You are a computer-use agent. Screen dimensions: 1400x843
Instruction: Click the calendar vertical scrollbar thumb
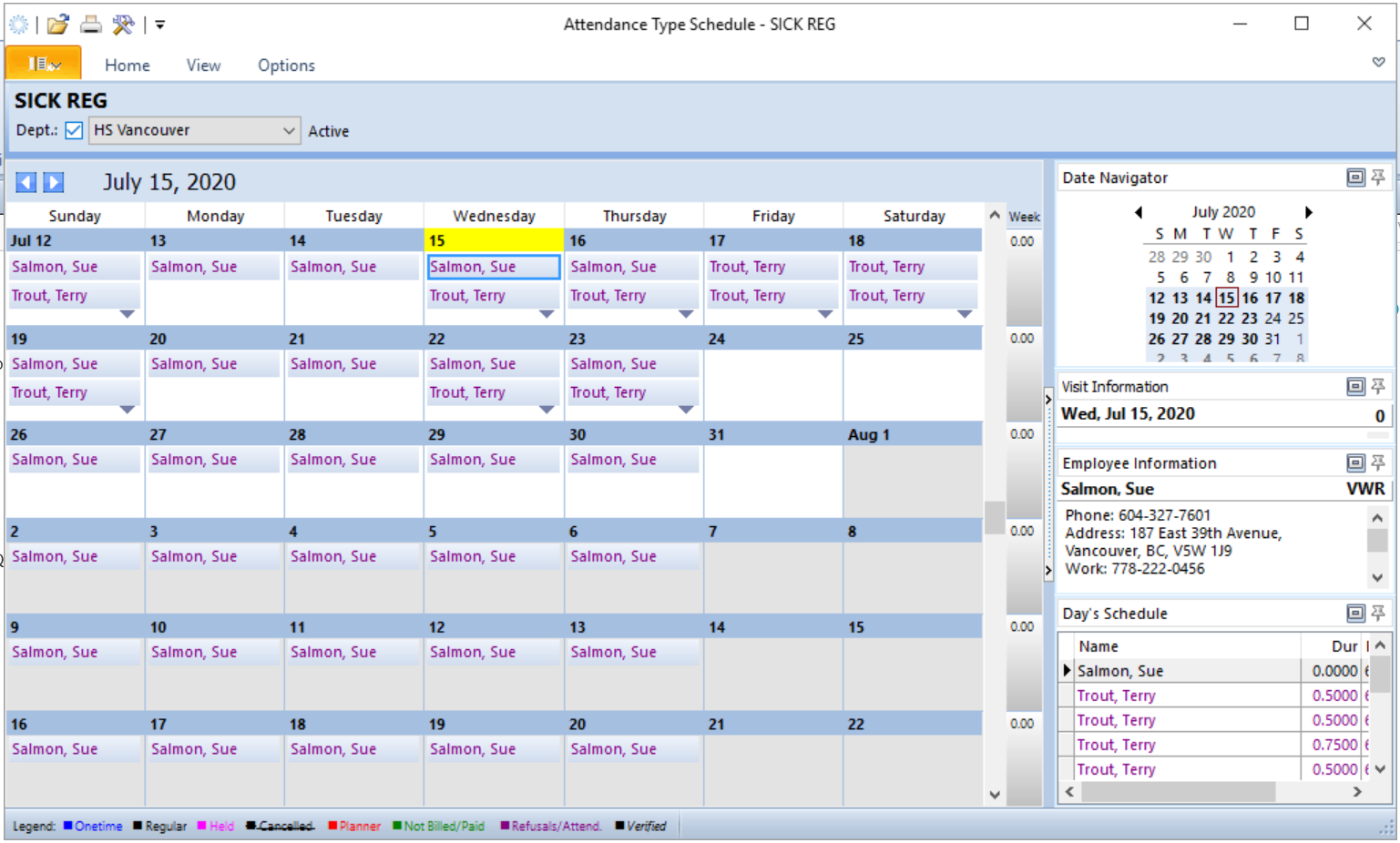pos(995,517)
